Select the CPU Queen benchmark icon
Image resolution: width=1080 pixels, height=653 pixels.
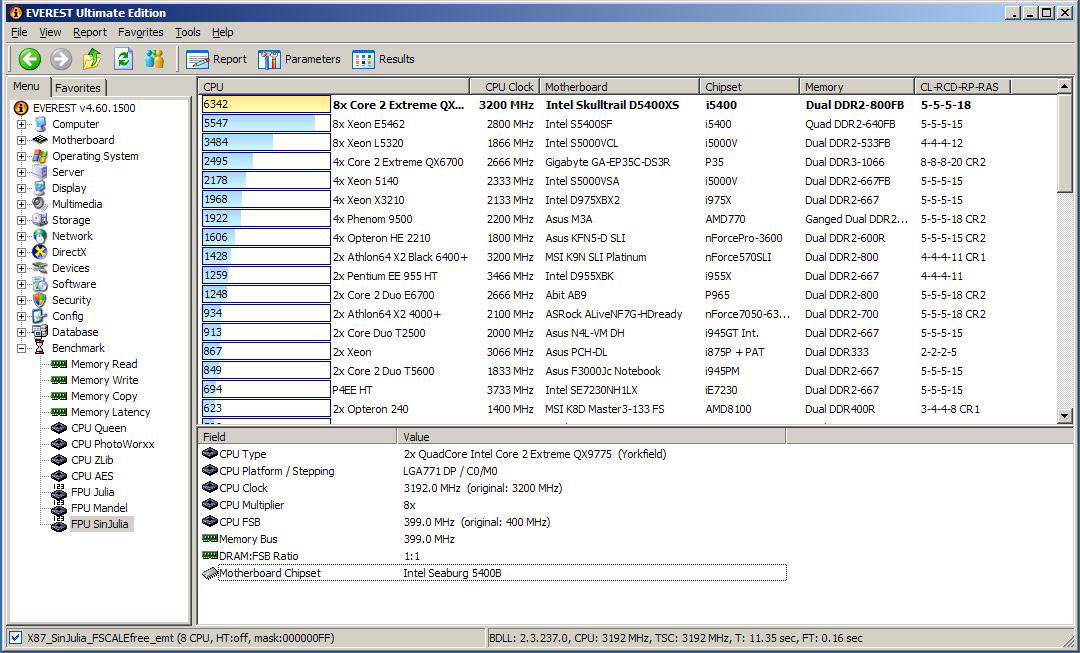59,428
